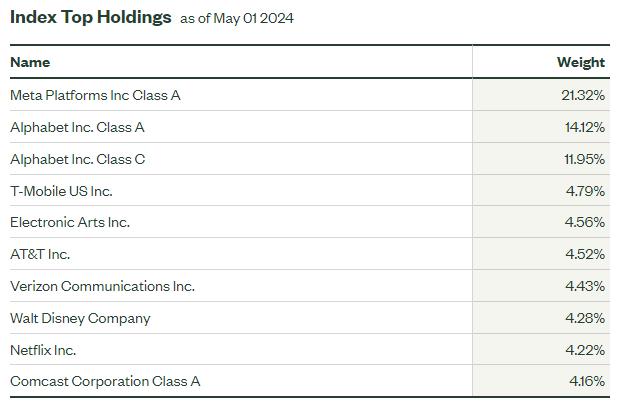Click the 11.95% weight cell
The image size is (628, 420).
click(584, 159)
